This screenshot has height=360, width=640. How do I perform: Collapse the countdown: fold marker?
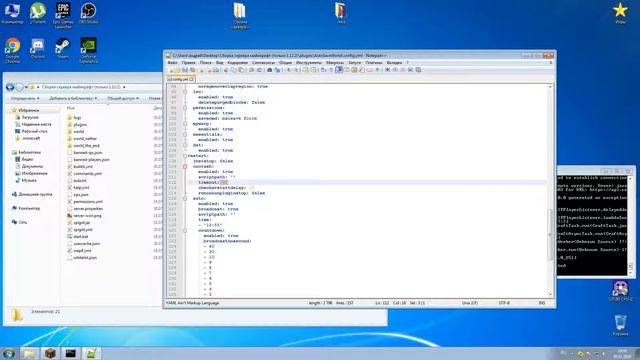click(185, 231)
